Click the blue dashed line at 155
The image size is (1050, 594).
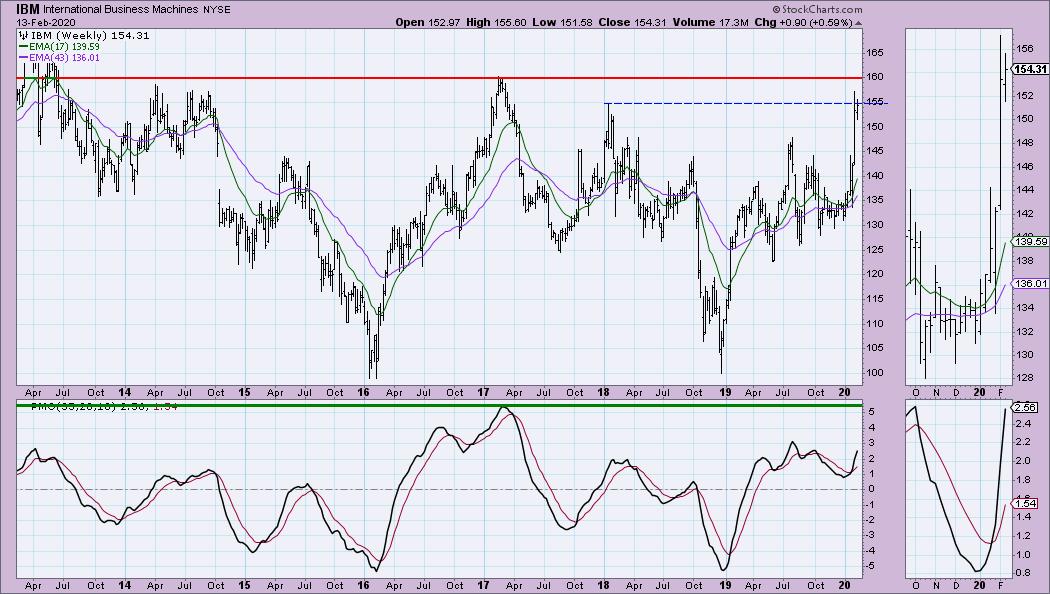coord(747,103)
